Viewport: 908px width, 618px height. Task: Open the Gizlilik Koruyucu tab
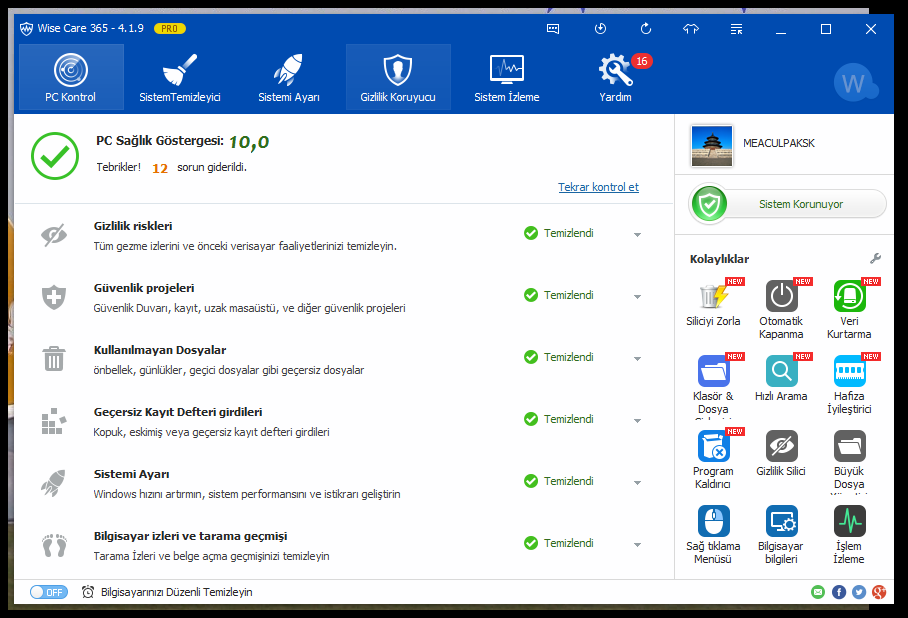(x=398, y=77)
